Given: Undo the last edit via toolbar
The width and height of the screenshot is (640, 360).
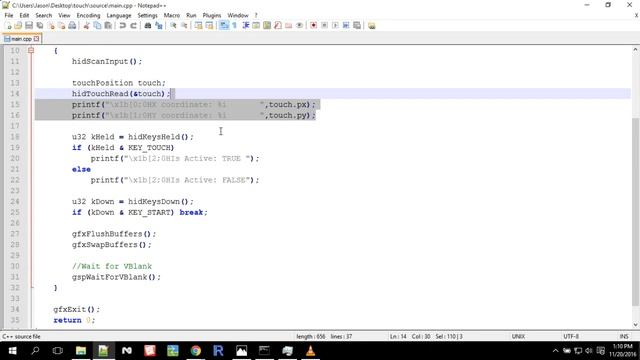Looking at the screenshot, I should pos(122,25).
